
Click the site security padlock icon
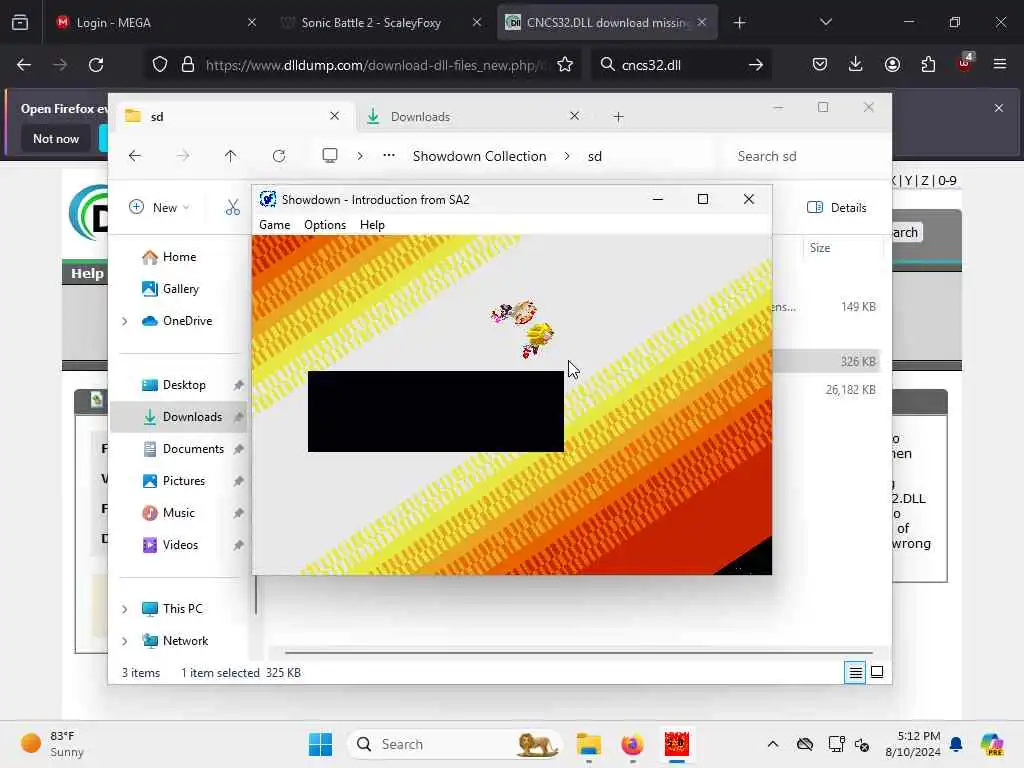coord(188,65)
